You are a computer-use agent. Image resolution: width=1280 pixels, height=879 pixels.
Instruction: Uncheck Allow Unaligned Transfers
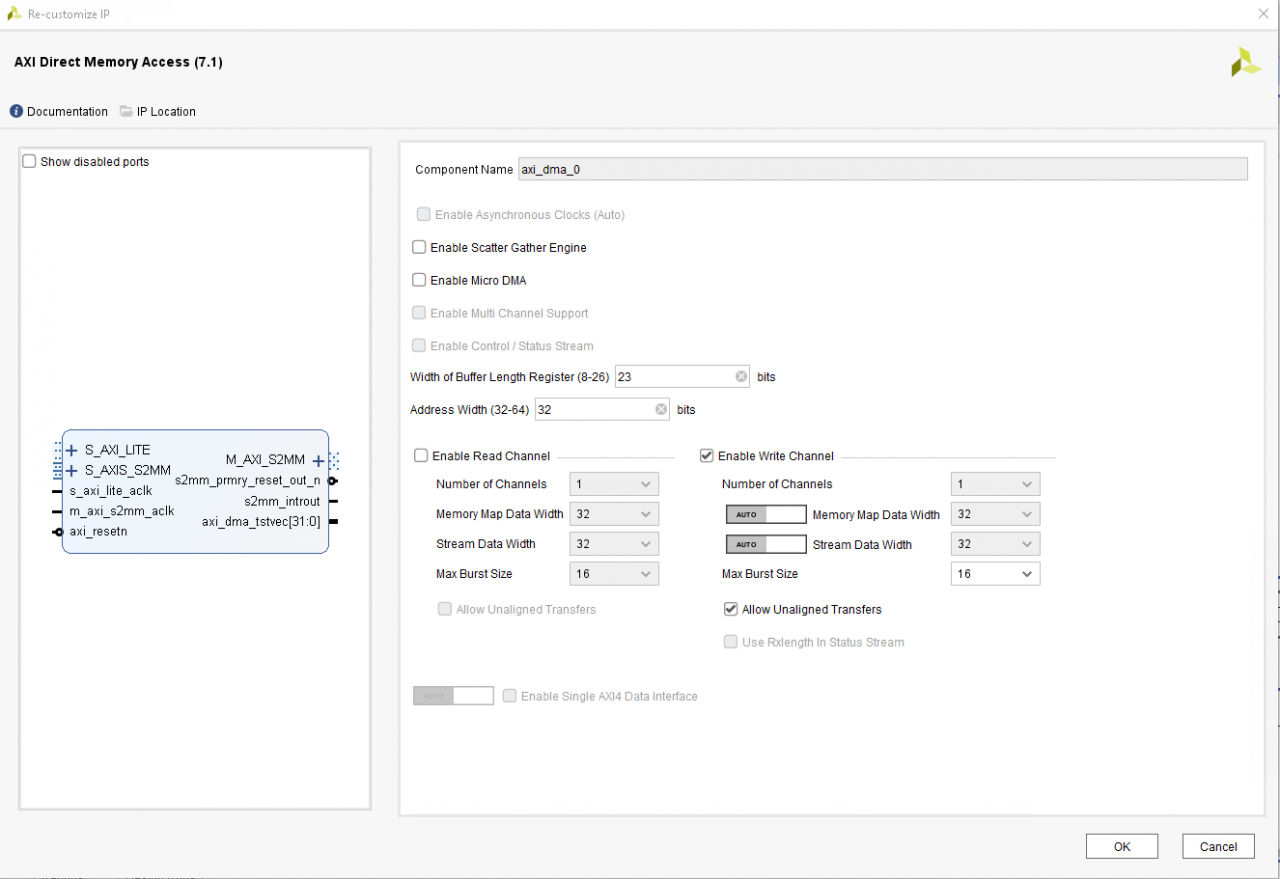tap(731, 609)
